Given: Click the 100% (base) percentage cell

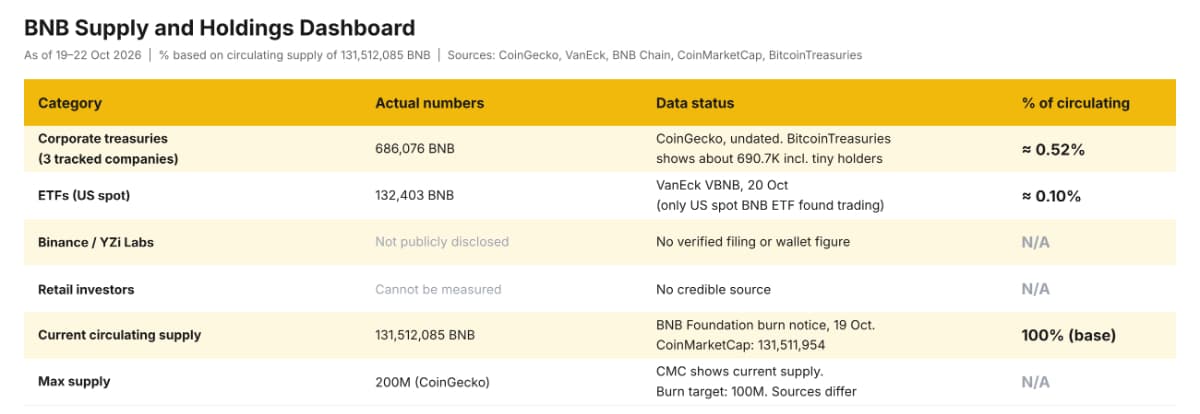Looking at the screenshot, I should click(x=1068, y=335).
